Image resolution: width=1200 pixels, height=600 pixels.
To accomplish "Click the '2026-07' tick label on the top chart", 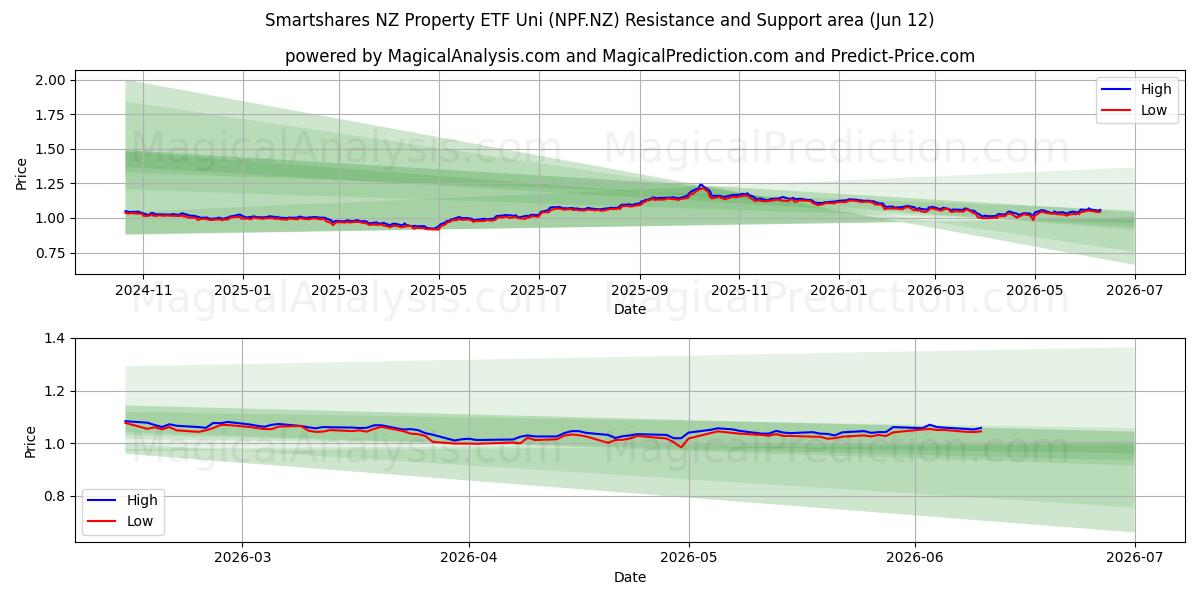I will click(x=1135, y=291).
